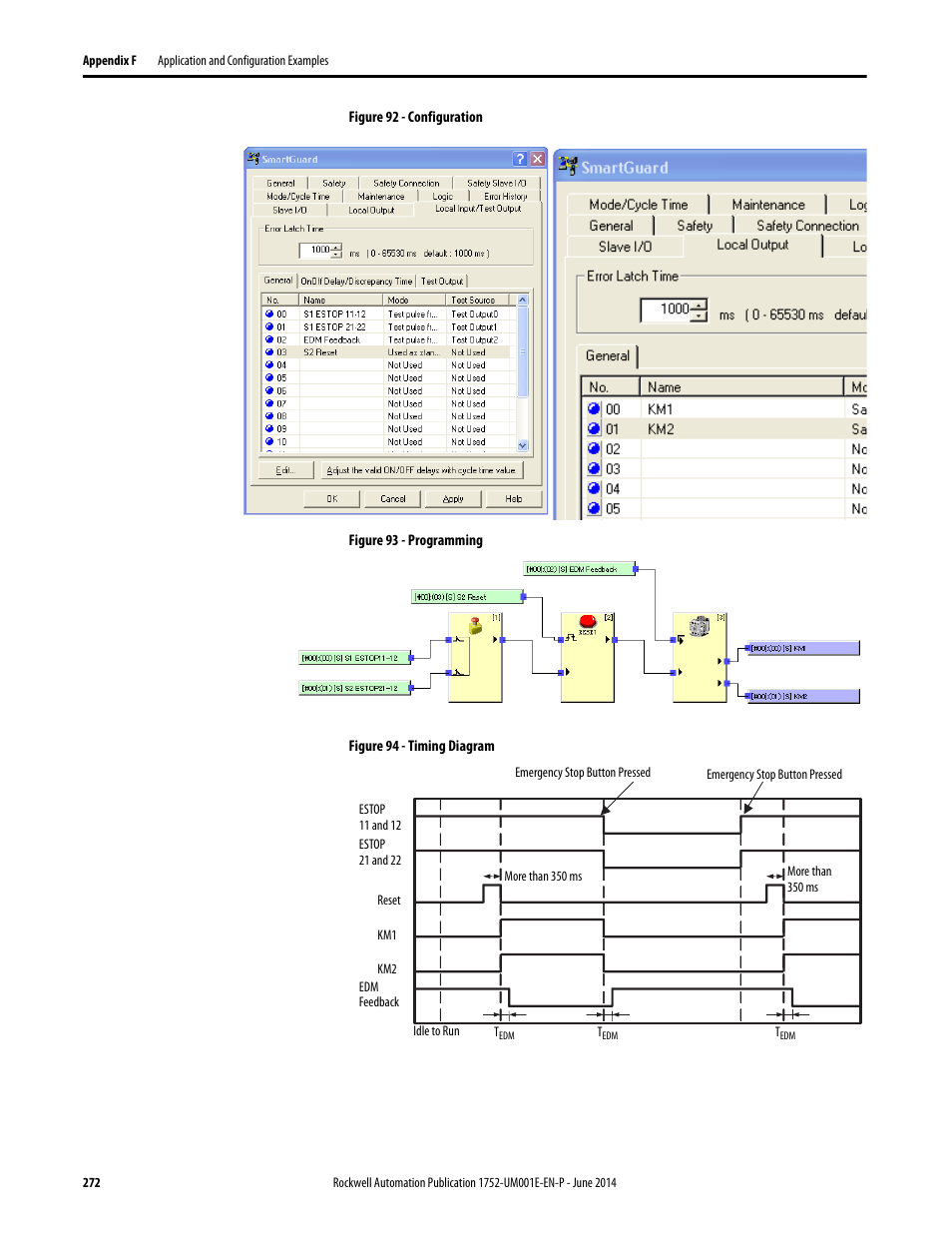Click the Cancel button

tap(393, 499)
